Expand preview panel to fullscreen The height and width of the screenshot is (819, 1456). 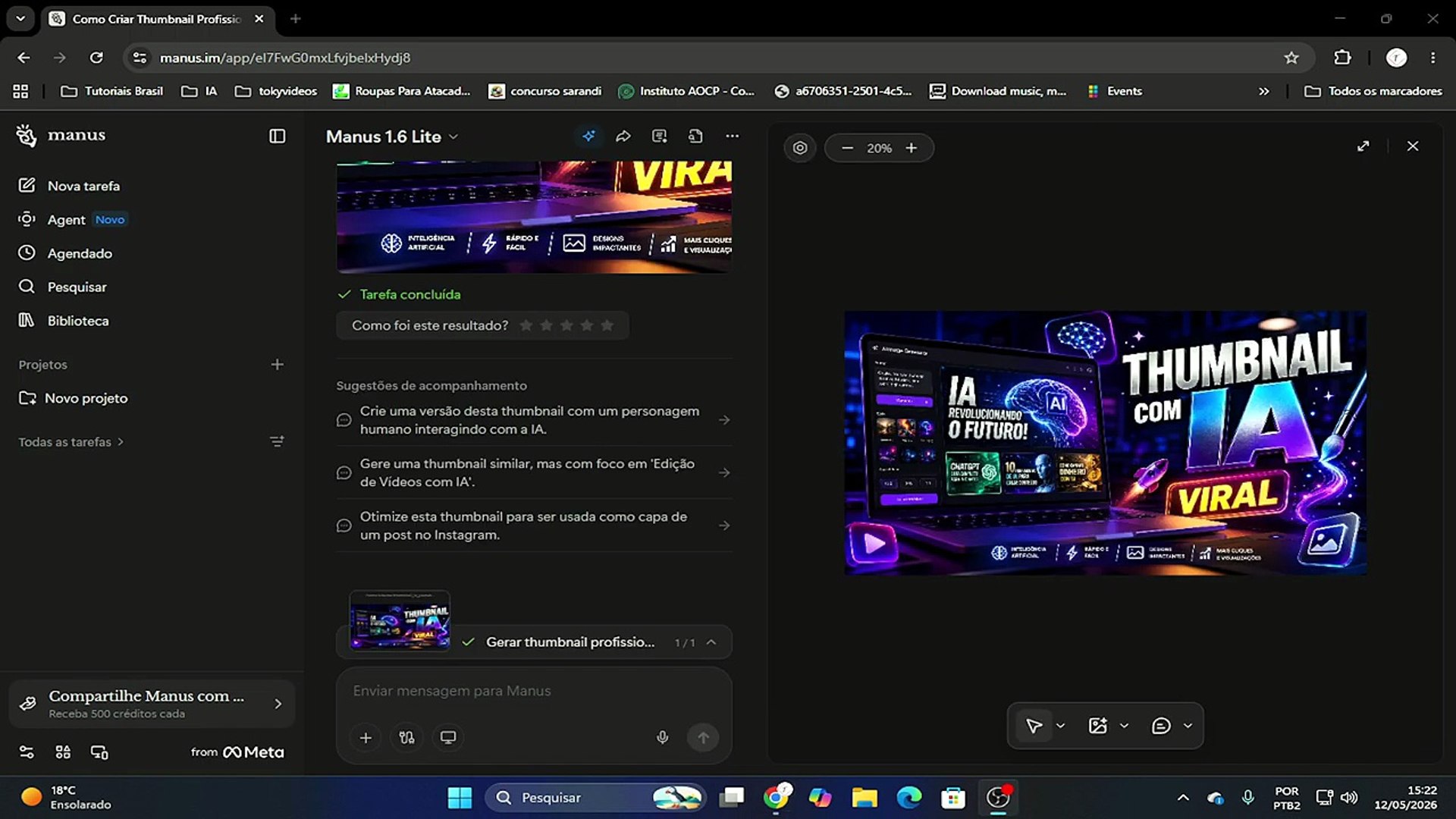(1363, 146)
